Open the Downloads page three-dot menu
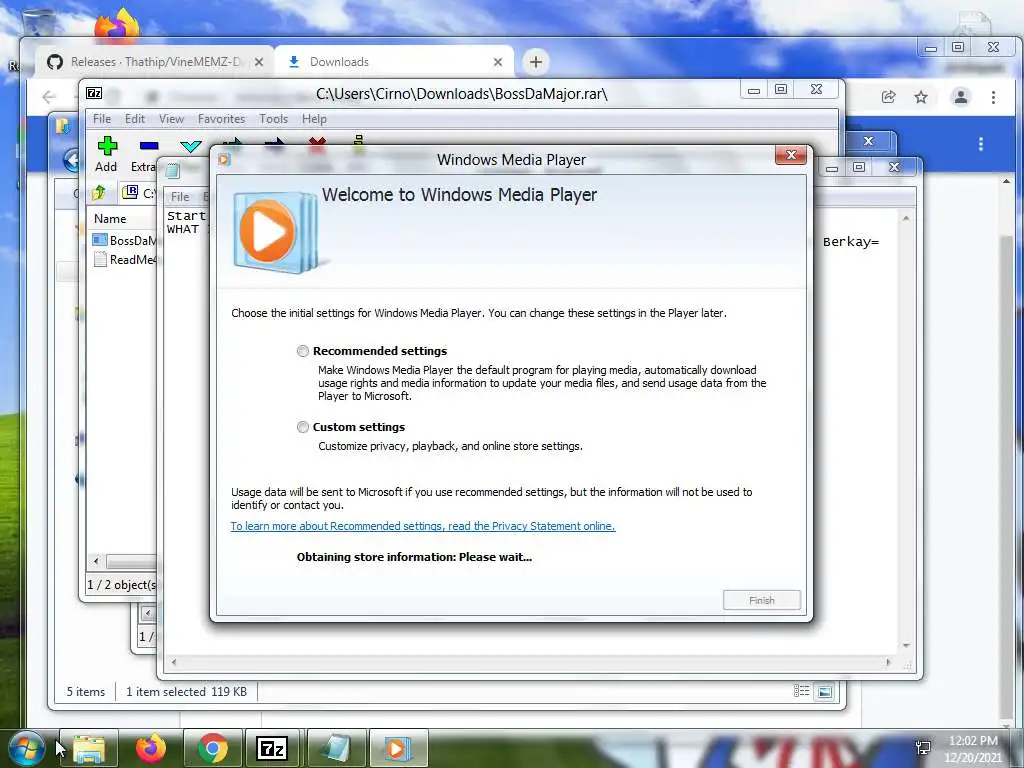 [x=980, y=144]
